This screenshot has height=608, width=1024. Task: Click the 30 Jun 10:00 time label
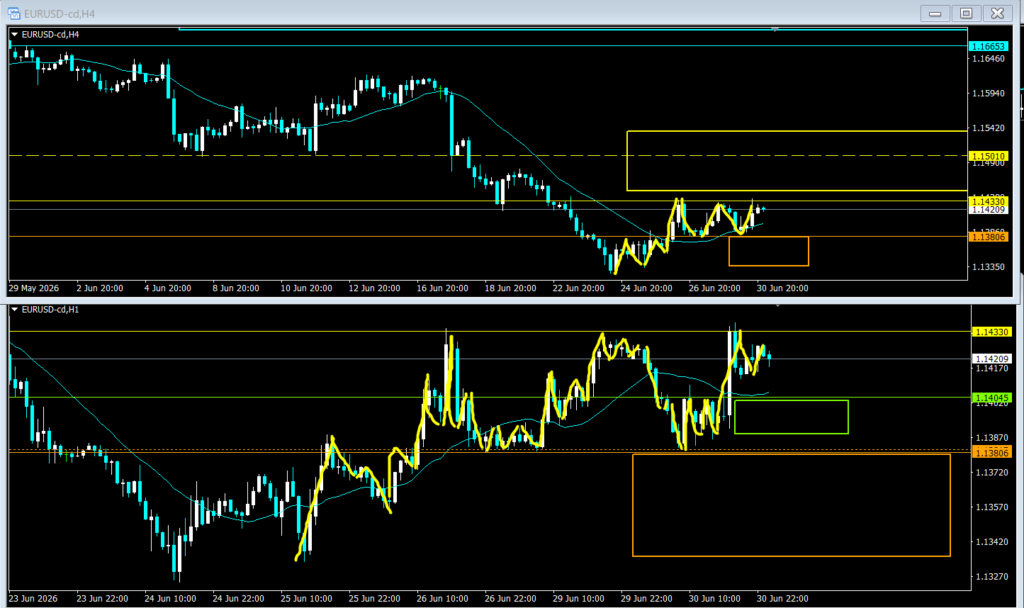714,598
